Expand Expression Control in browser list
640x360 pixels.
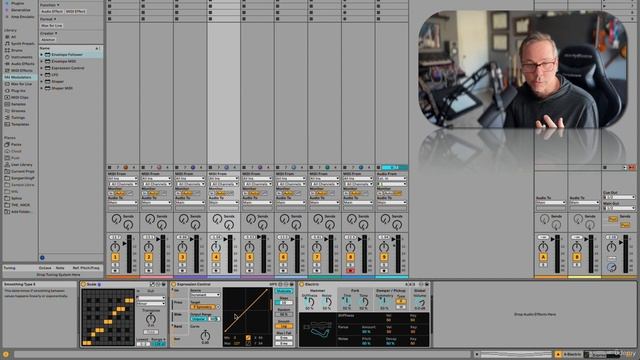pyautogui.click(x=42, y=68)
